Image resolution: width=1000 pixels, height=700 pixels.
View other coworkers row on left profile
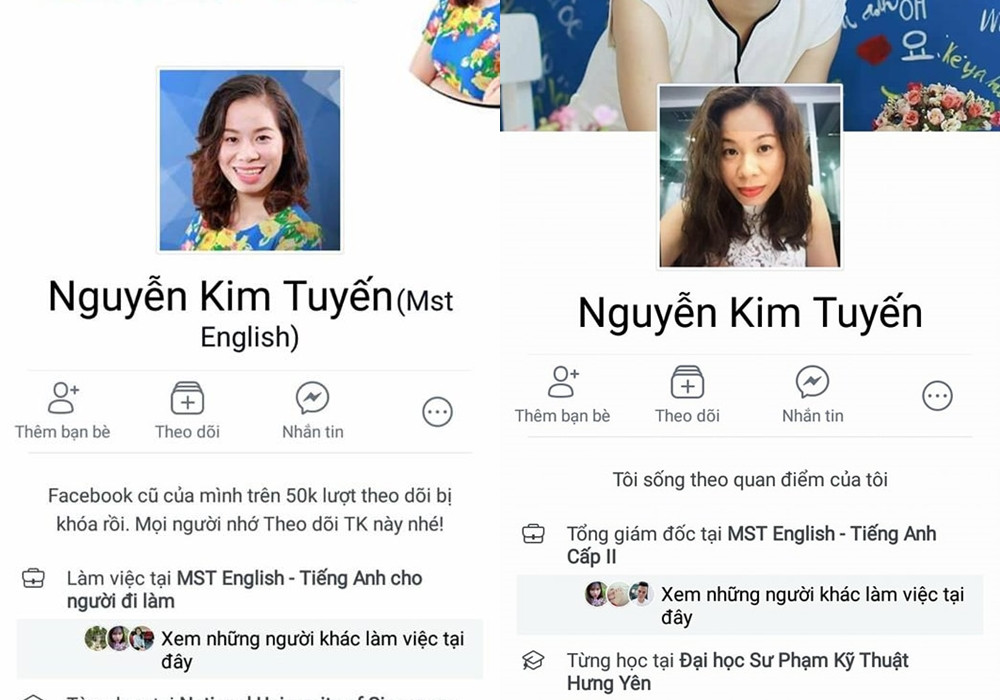pos(250,649)
